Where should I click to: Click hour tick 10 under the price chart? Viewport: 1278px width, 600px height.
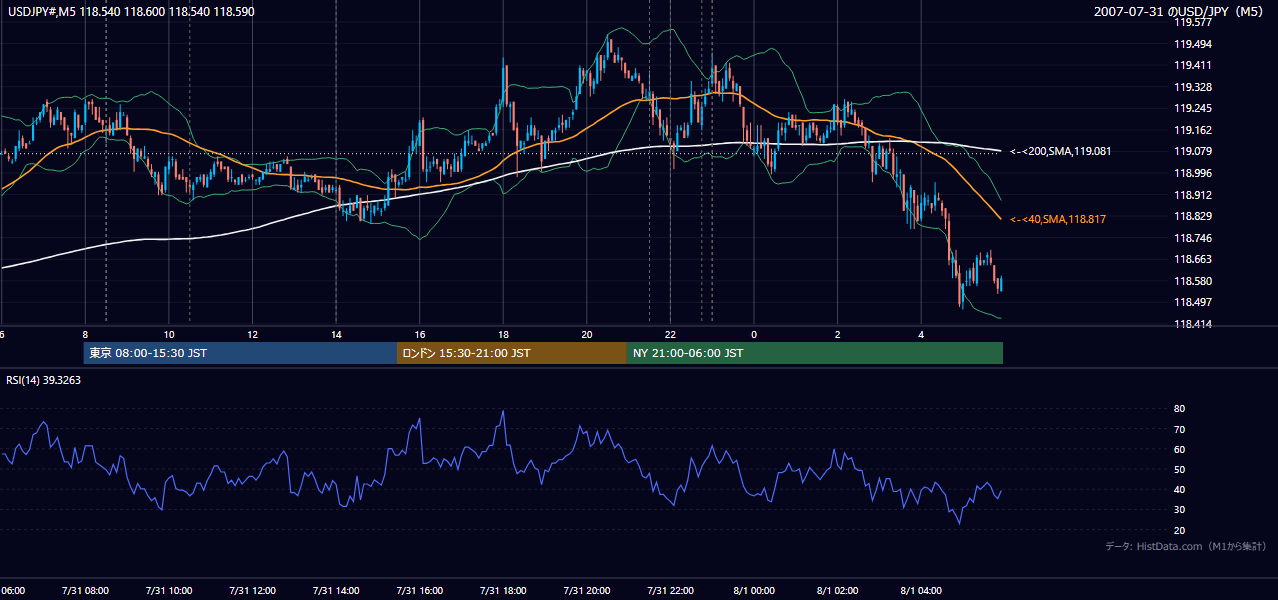coord(169,334)
